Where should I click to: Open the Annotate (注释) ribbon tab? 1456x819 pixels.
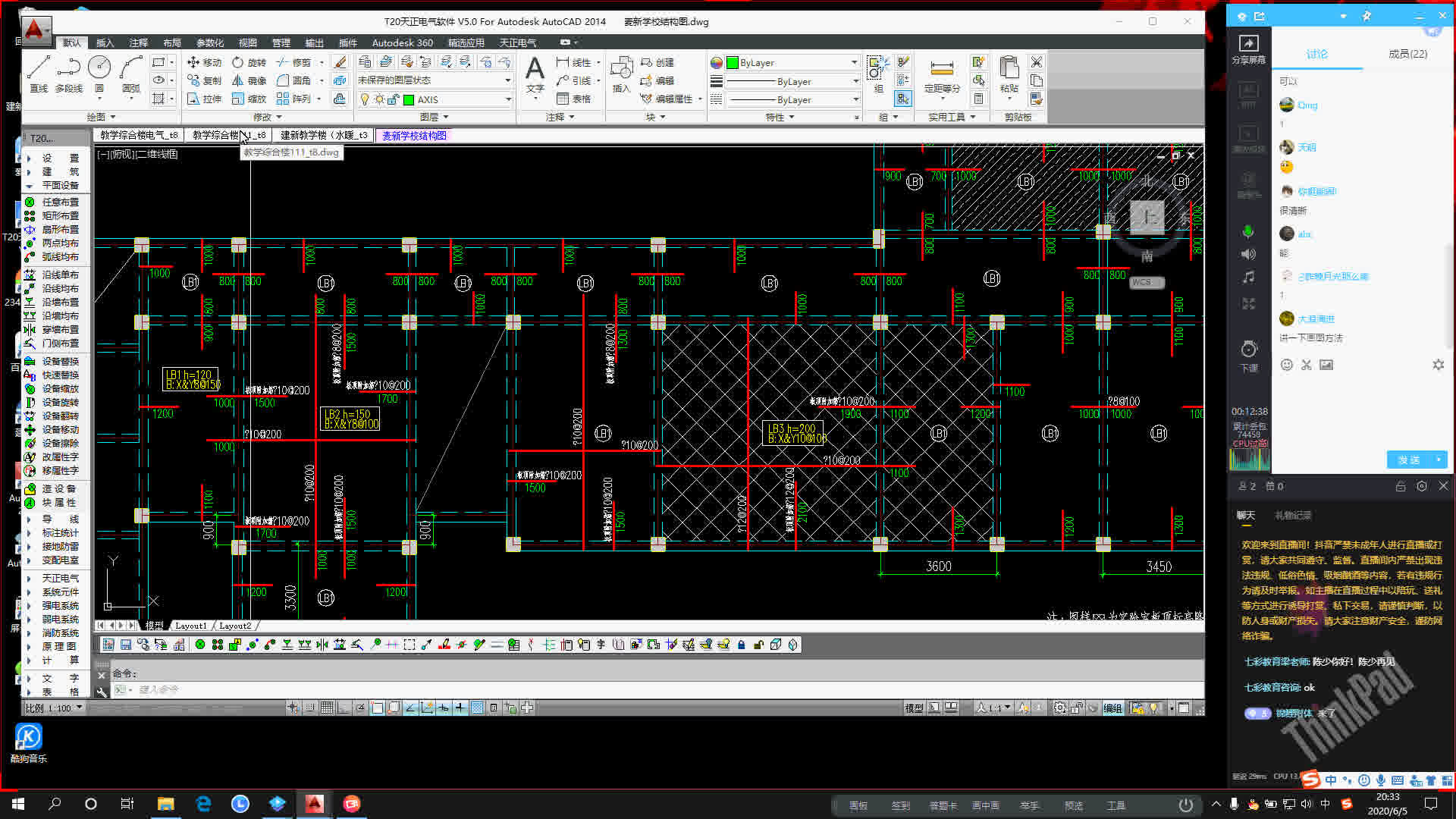(138, 42)
